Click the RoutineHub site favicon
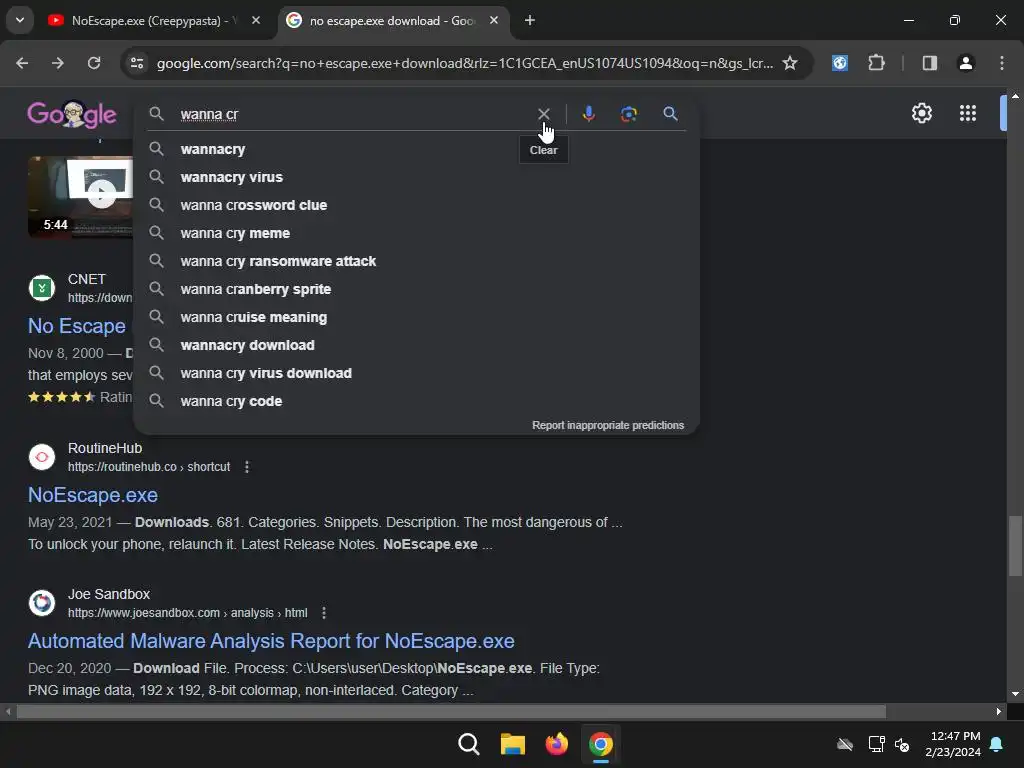This screenshot has height=768, width=1024. pos(42,457)
